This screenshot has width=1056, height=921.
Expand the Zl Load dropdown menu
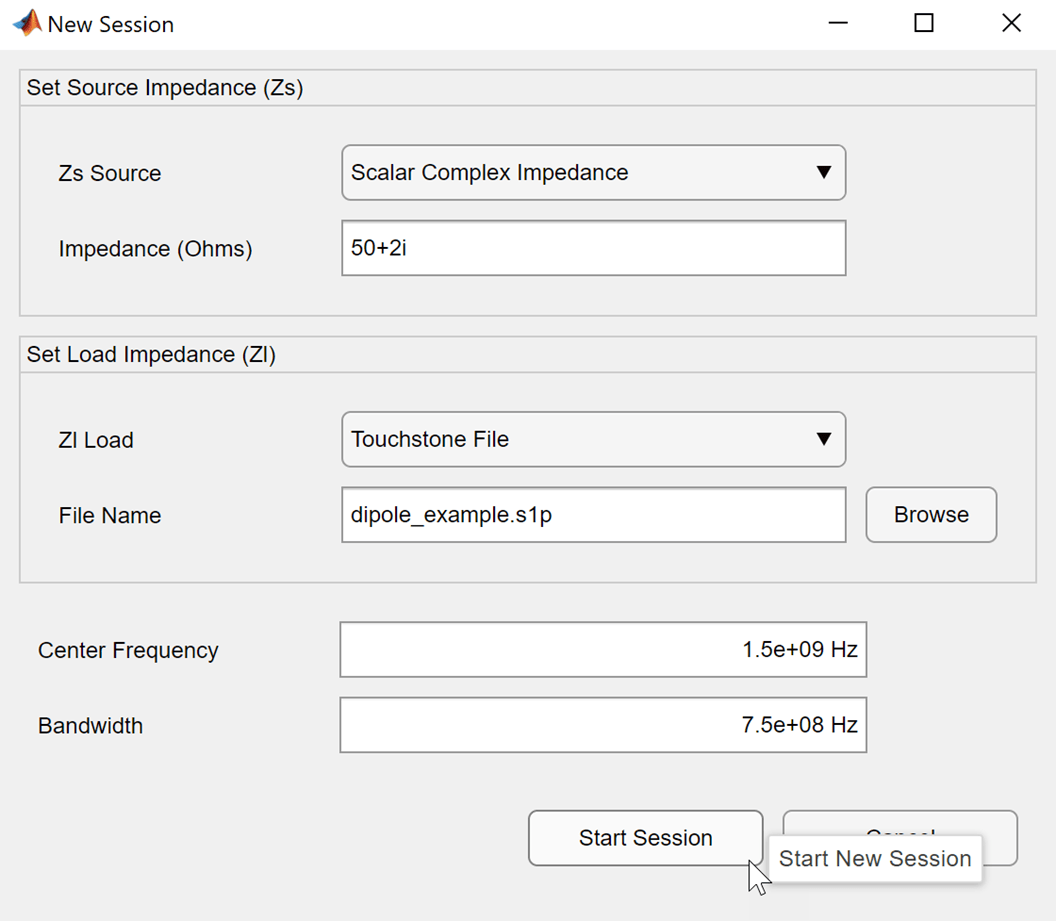click(594, 439)
